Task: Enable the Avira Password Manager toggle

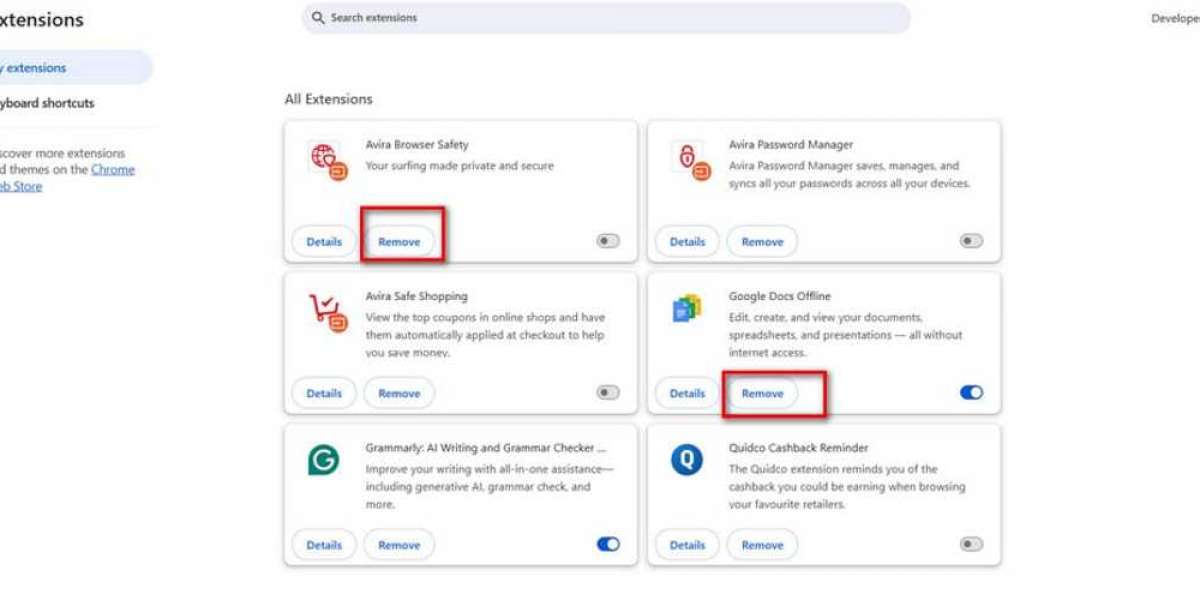Action: [971, 241]
